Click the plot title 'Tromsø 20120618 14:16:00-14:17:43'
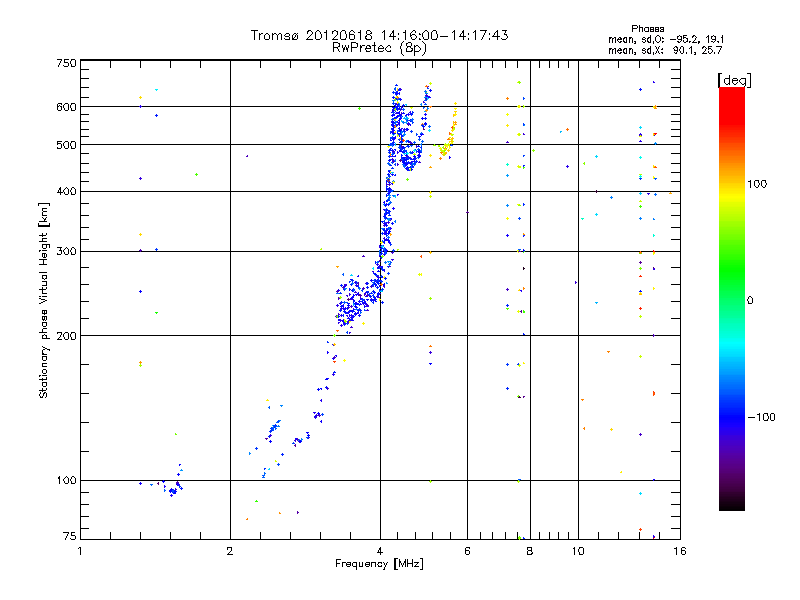The width and height of the screenshot is (800, 600). click(379, 35)
